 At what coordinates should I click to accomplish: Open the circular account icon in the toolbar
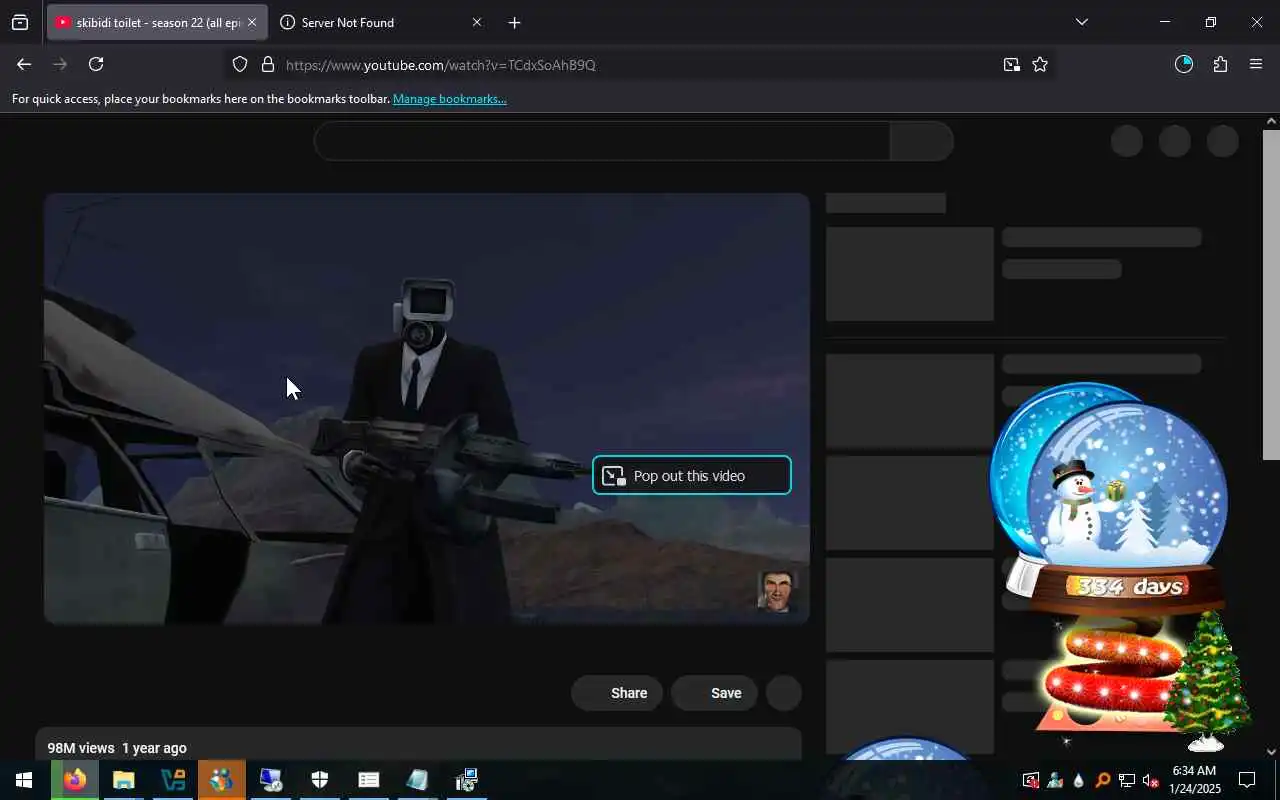1184,64
